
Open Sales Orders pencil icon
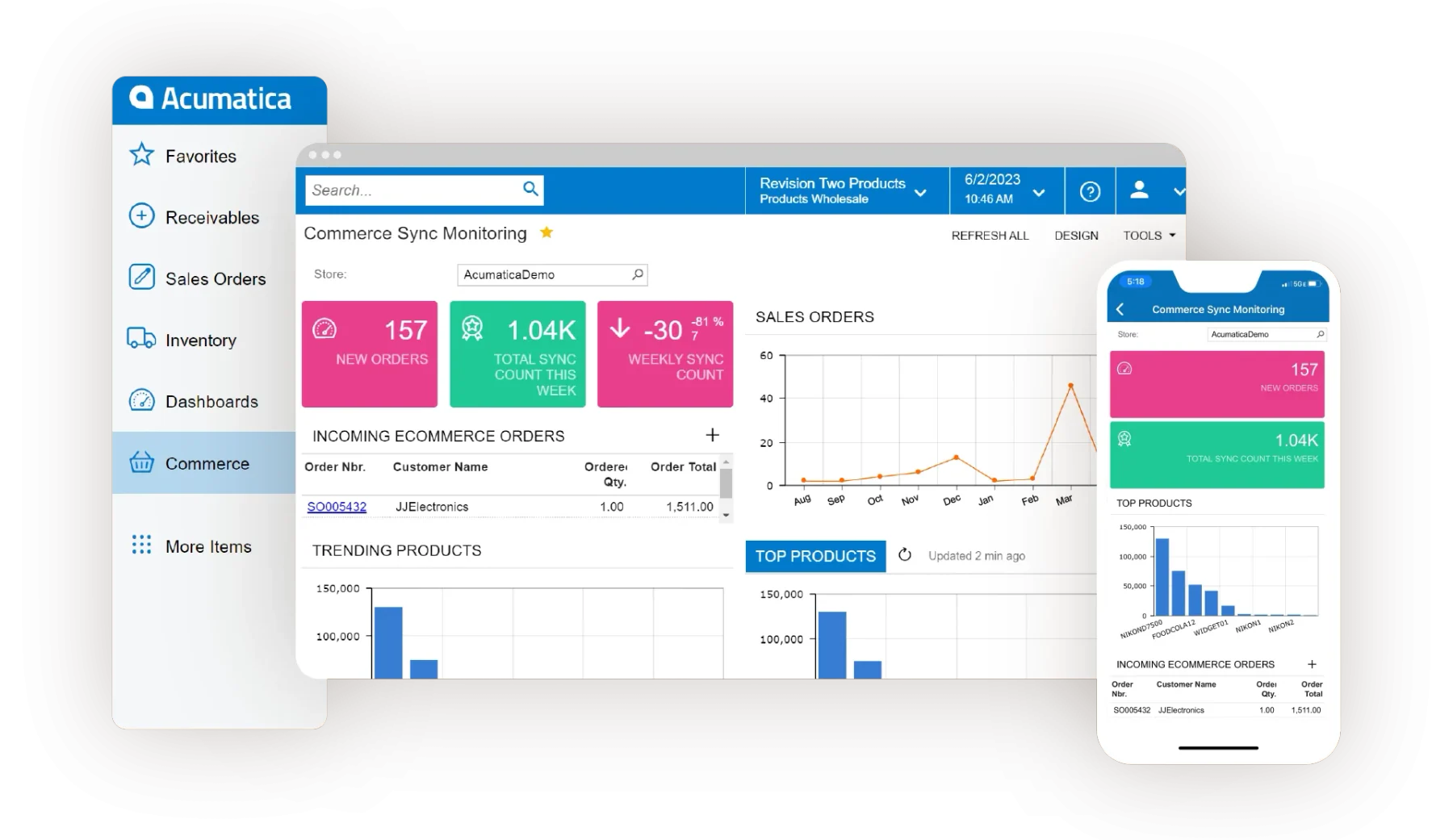[142, 277]
